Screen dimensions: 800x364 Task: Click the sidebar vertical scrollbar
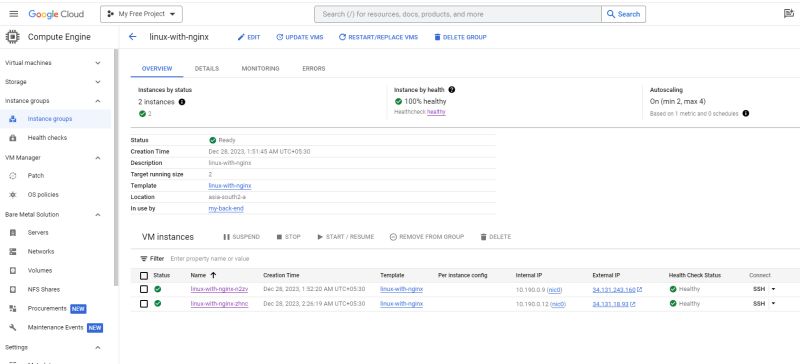[116, 167]
